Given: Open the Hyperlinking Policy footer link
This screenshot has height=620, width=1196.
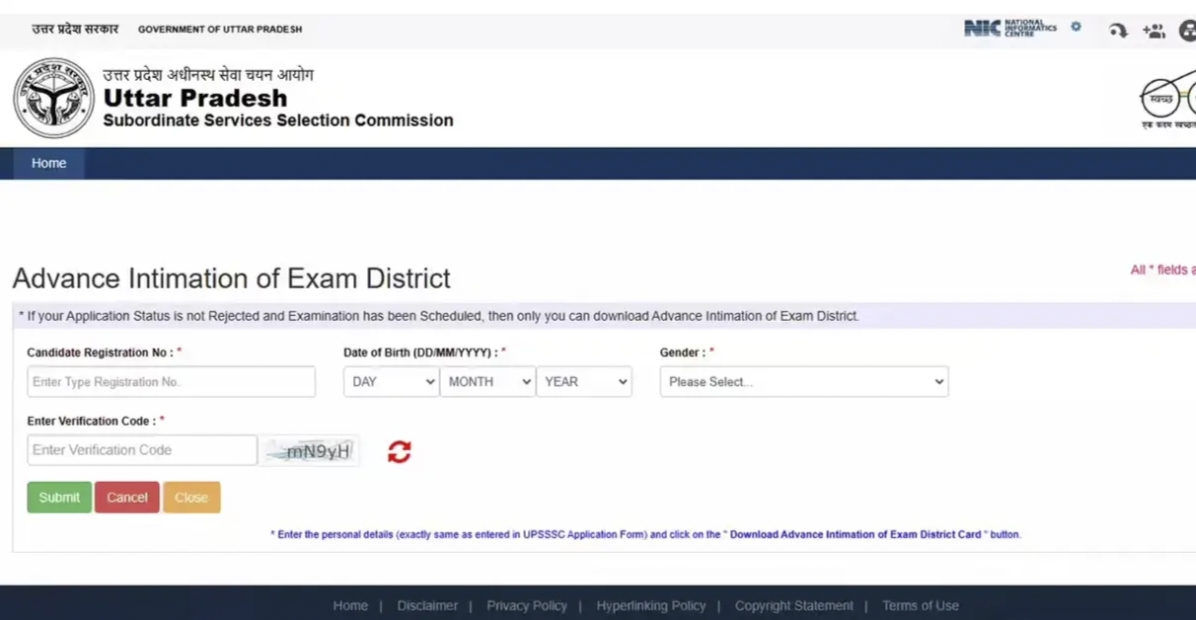Looking at the screenshot, I should click(x=651, y=606).
